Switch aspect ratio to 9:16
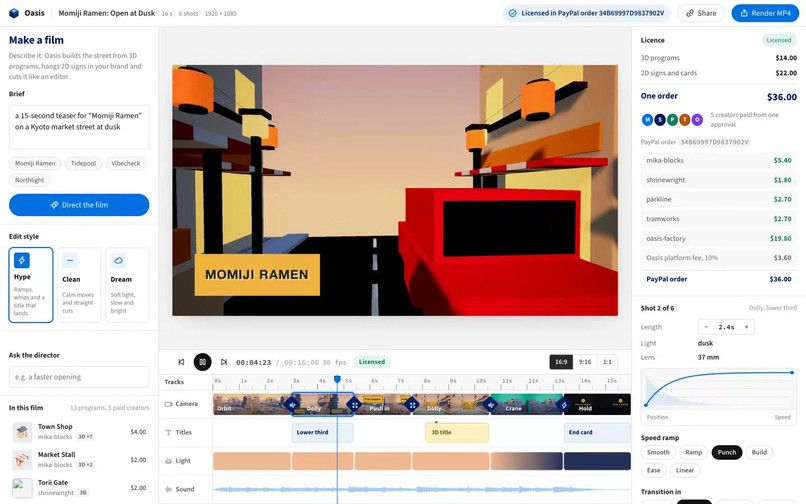 pyautogui.click(x=585, y=362)
